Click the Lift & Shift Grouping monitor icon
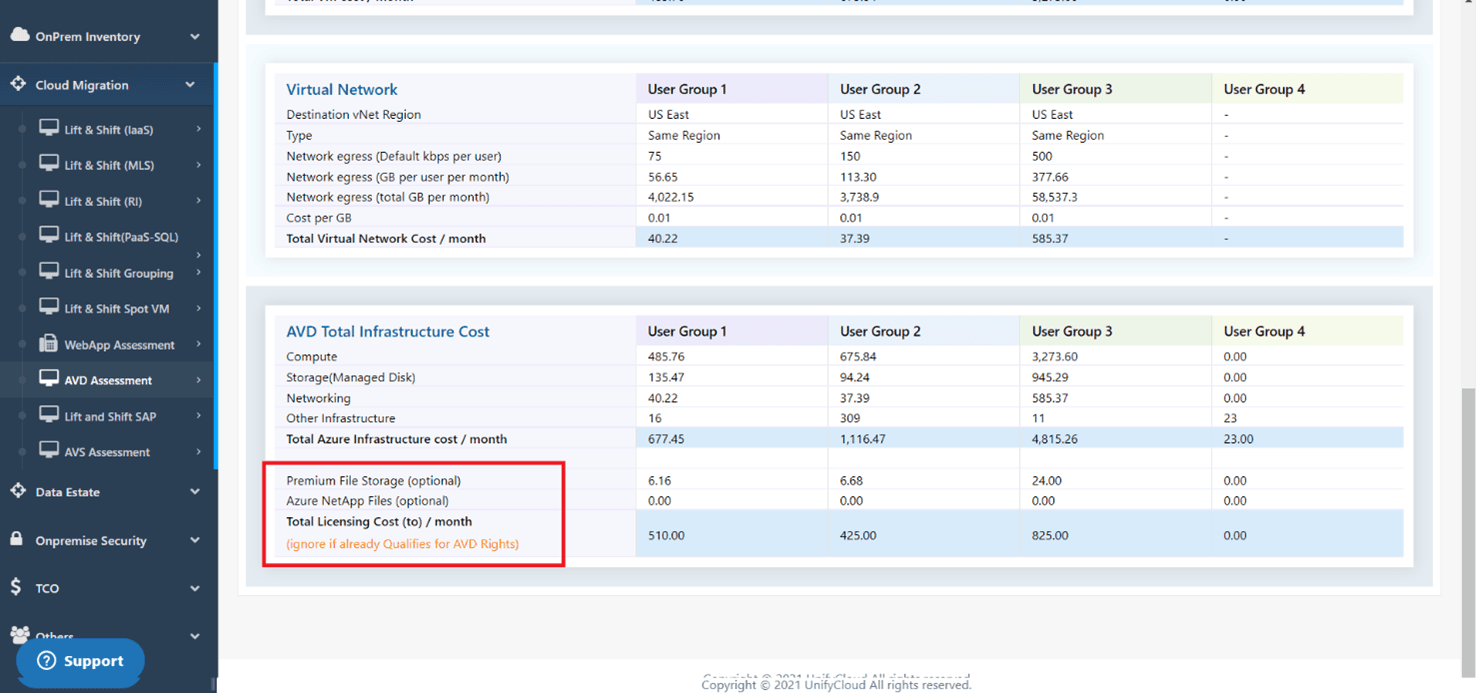1476x693 pixels. [49, 272]
